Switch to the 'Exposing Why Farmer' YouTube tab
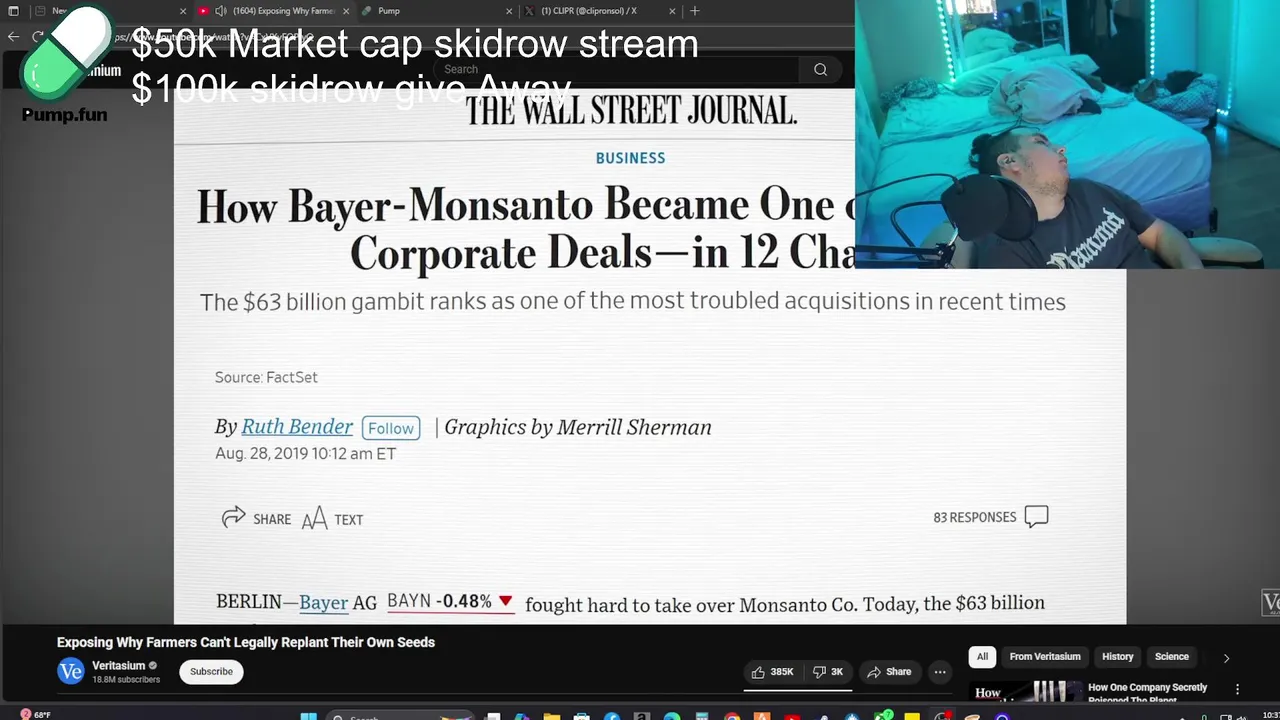This screenshot has width=1280, height=720. [283, 11]
